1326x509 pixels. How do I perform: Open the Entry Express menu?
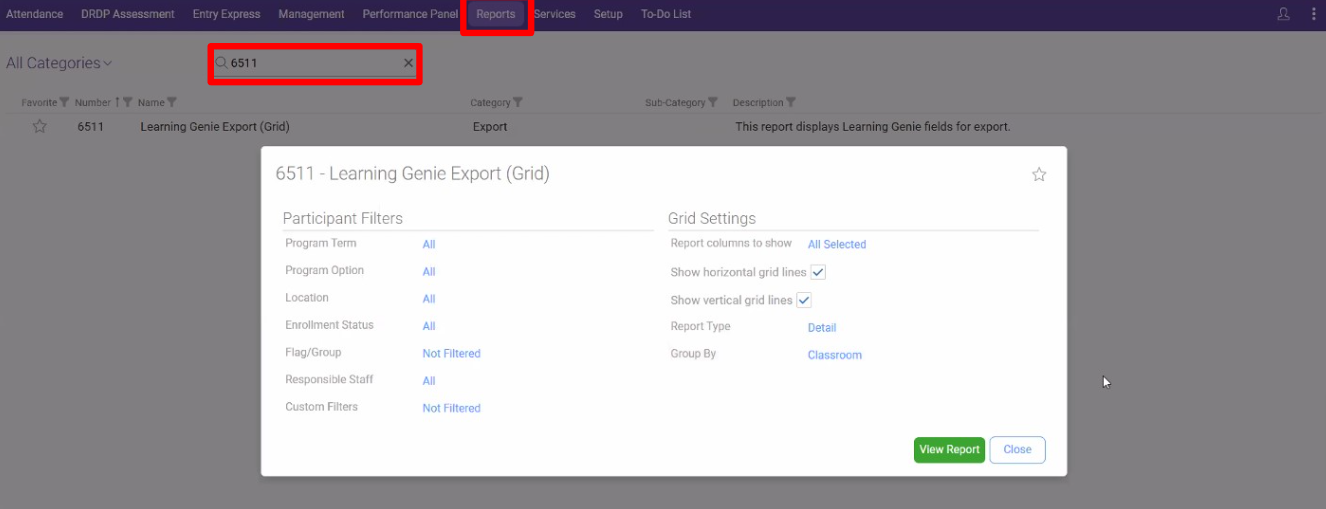coord(226,14)
